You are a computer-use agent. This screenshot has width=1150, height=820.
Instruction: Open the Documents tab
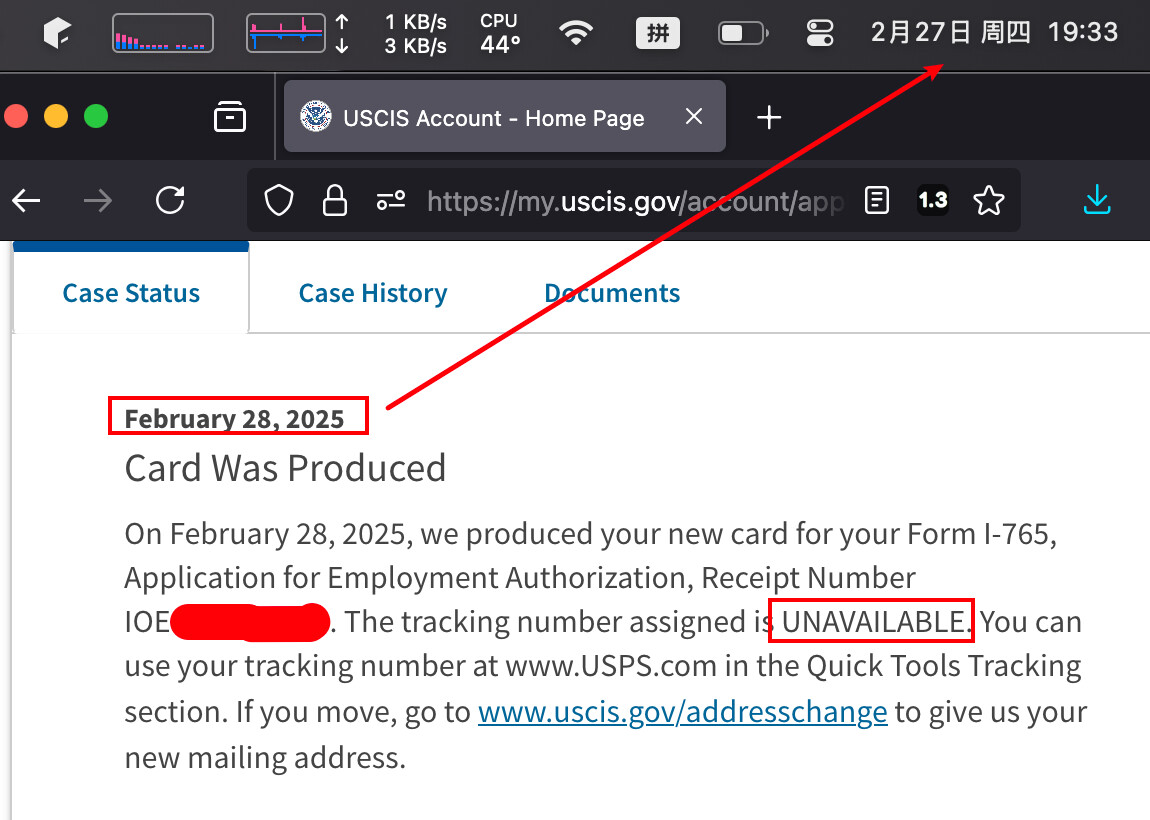tap(612, 293)
